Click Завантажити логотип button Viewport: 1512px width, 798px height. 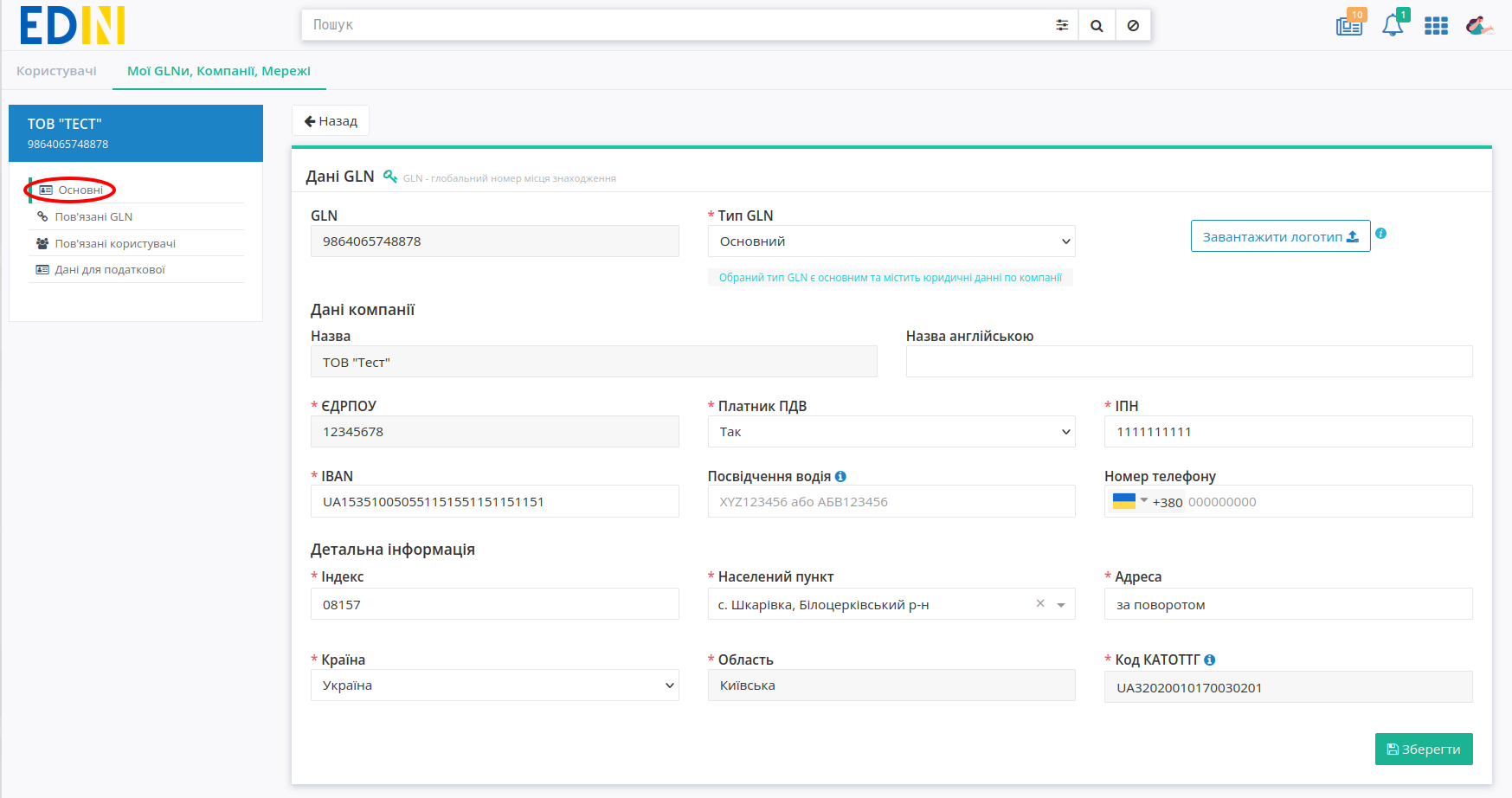(x=1281, y=236)
